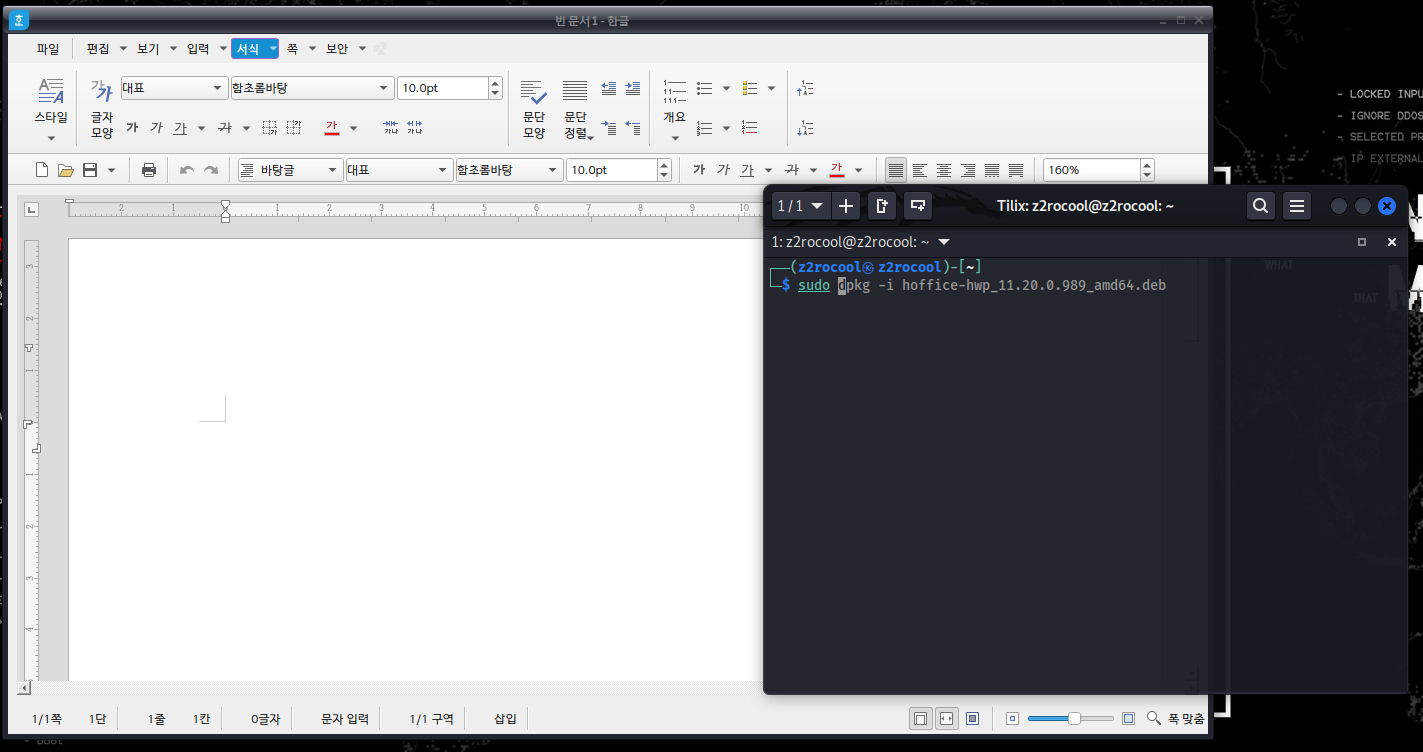Click the colored bullet list icon

click(750, 89)
